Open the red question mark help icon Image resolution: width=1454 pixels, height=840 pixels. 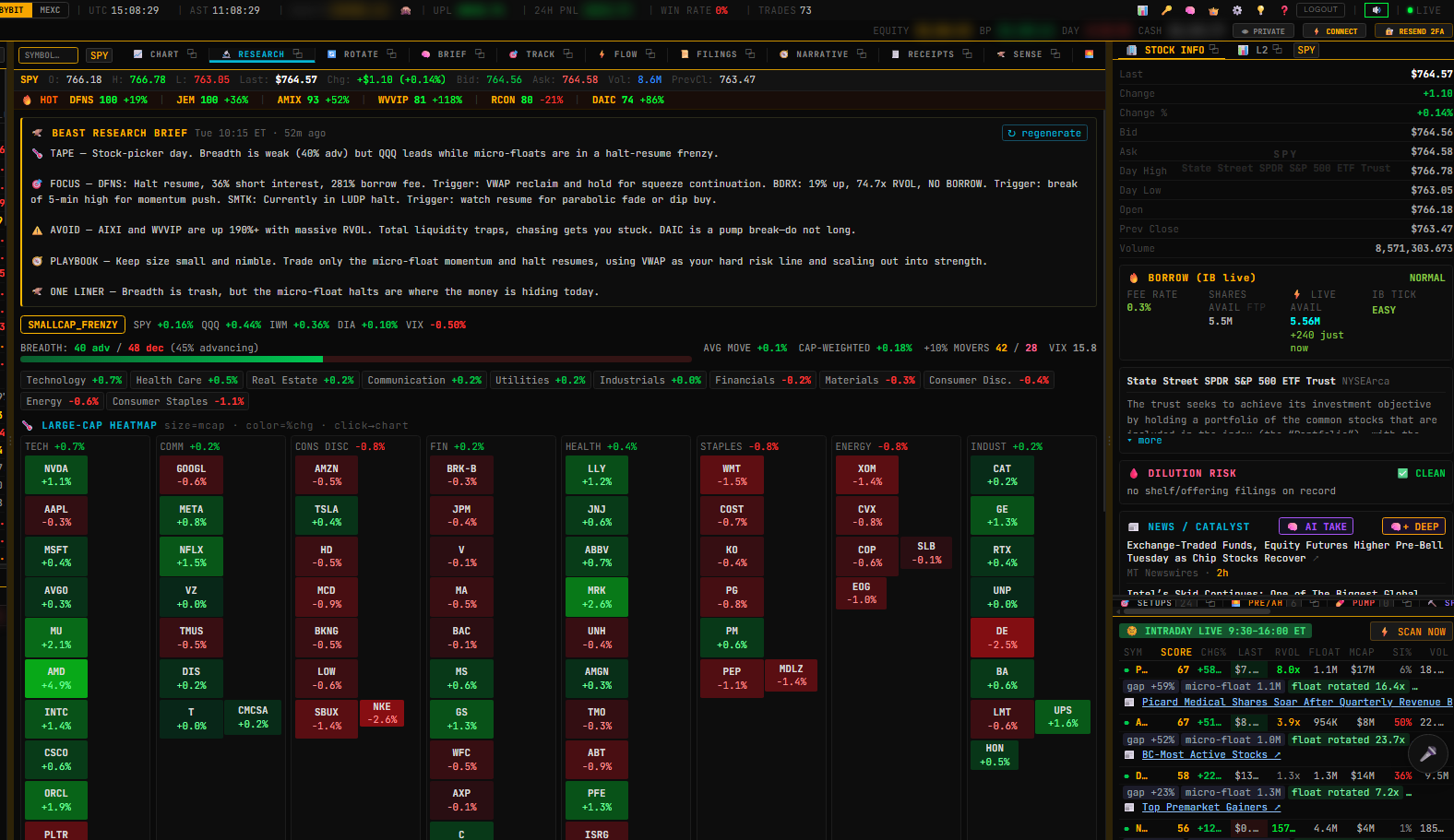pyautogui.click(x=1284, y=10)
